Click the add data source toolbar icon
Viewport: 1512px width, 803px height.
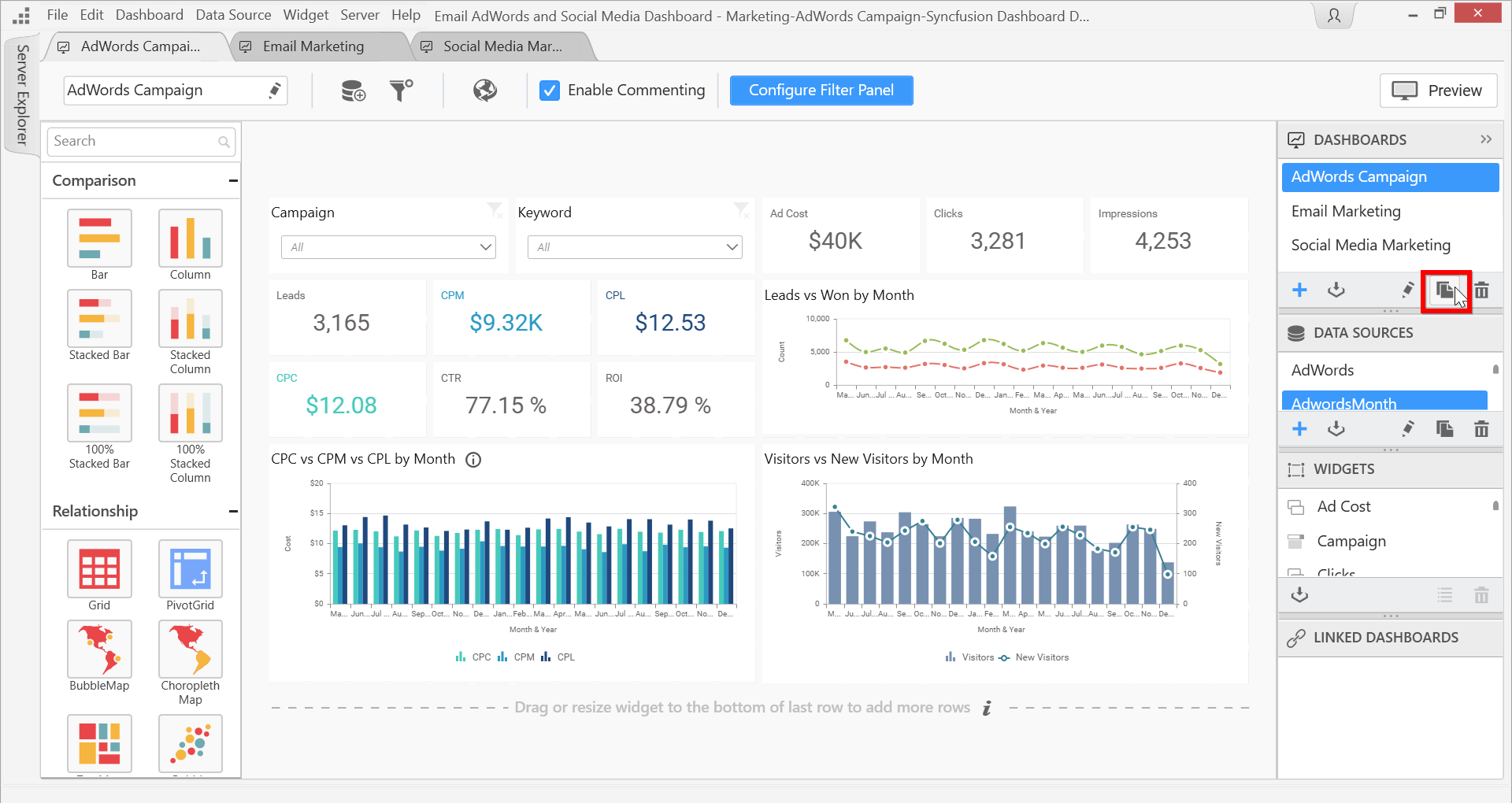pyautogui.click(x=353, y=91)
